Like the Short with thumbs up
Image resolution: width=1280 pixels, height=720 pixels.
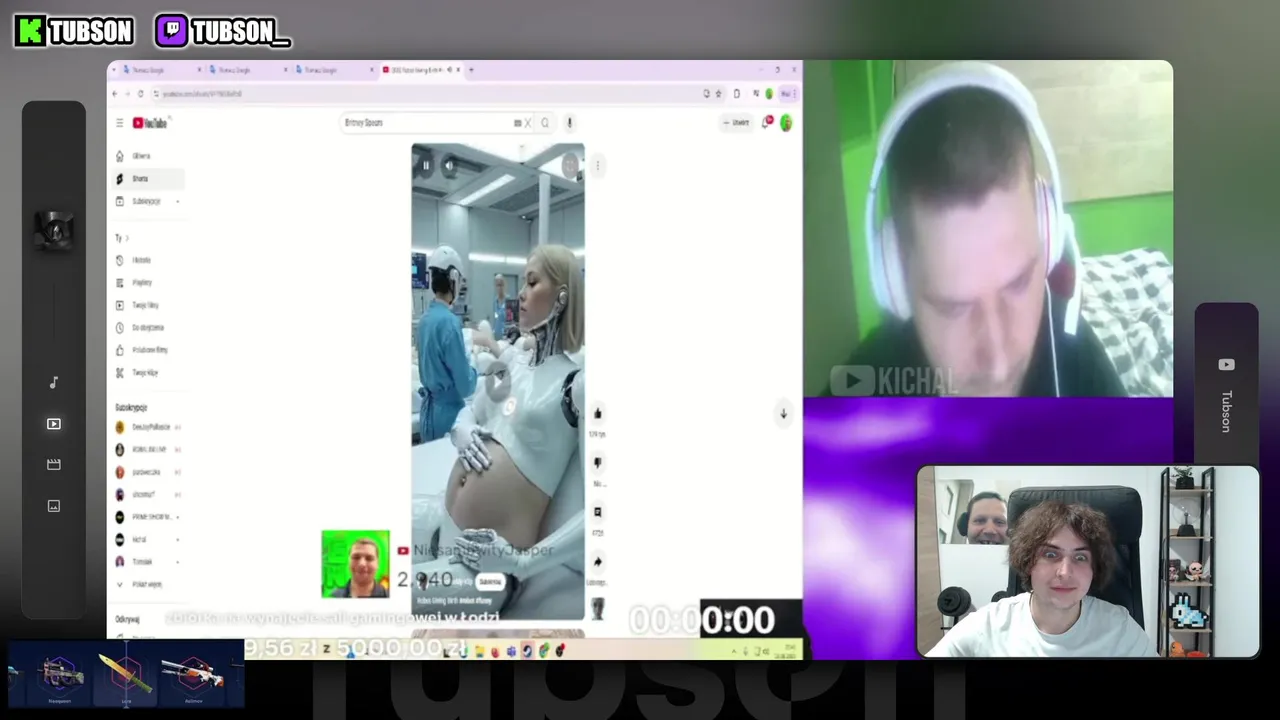(x=598, y=414)
